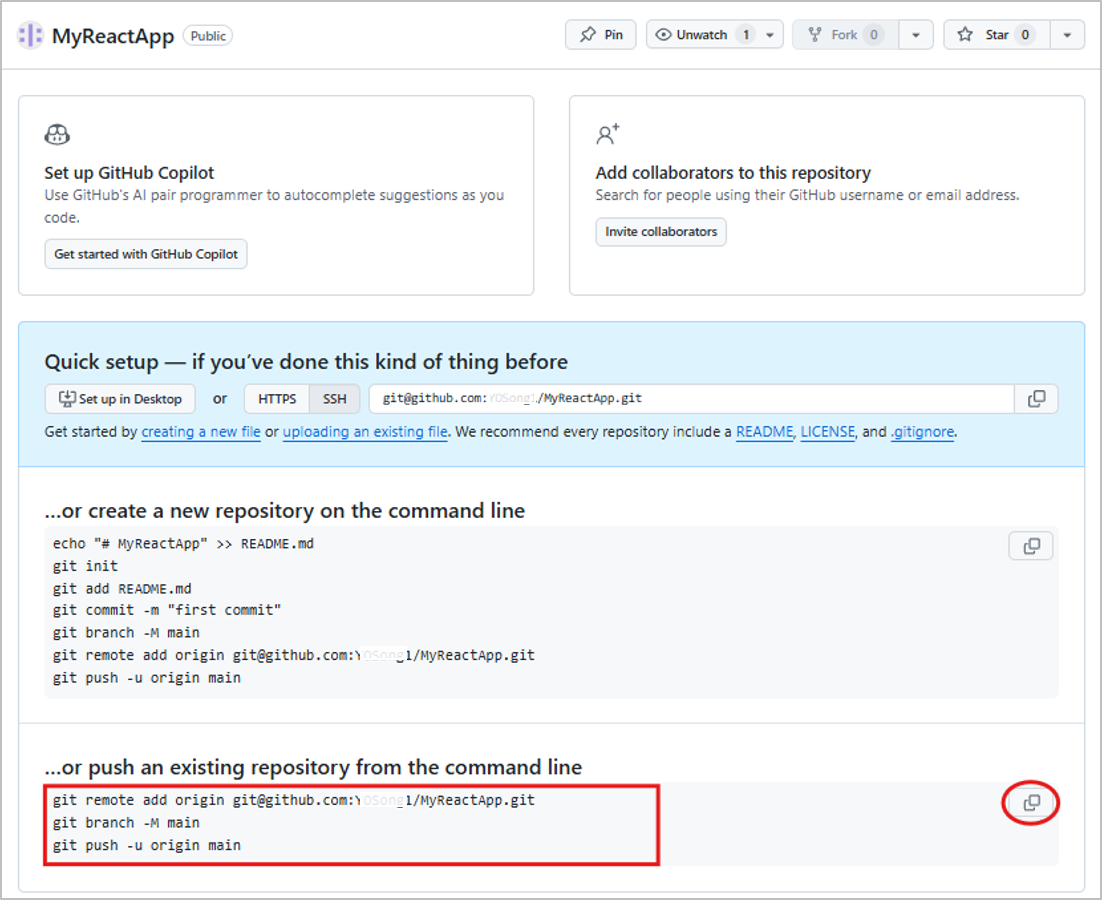The height and width of the screenshot is (900, 1102).
Task: Click Get started with GitHub Copilot
Action: (145, 254)
